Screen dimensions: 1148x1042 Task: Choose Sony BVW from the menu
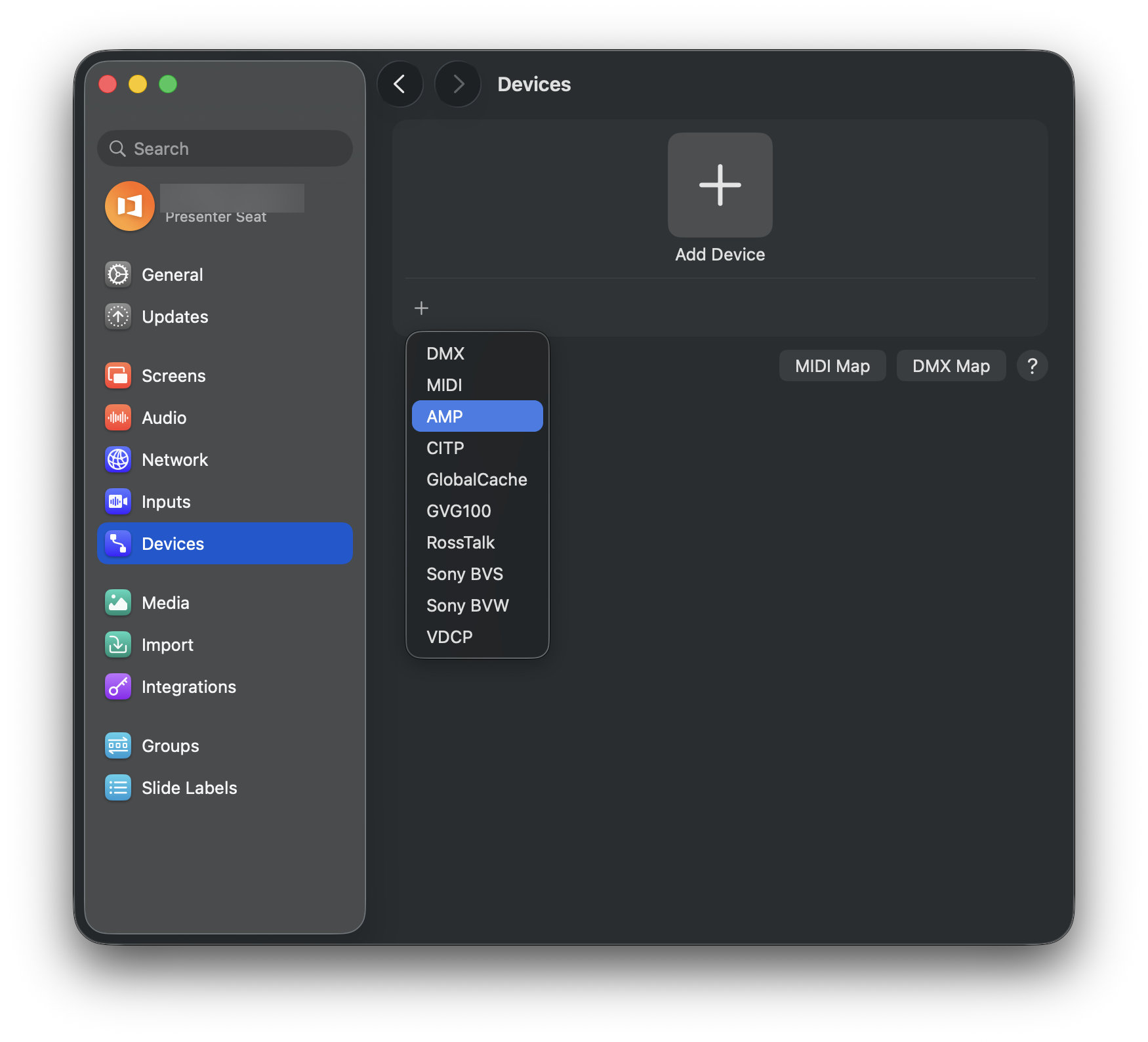pos(478,605)
